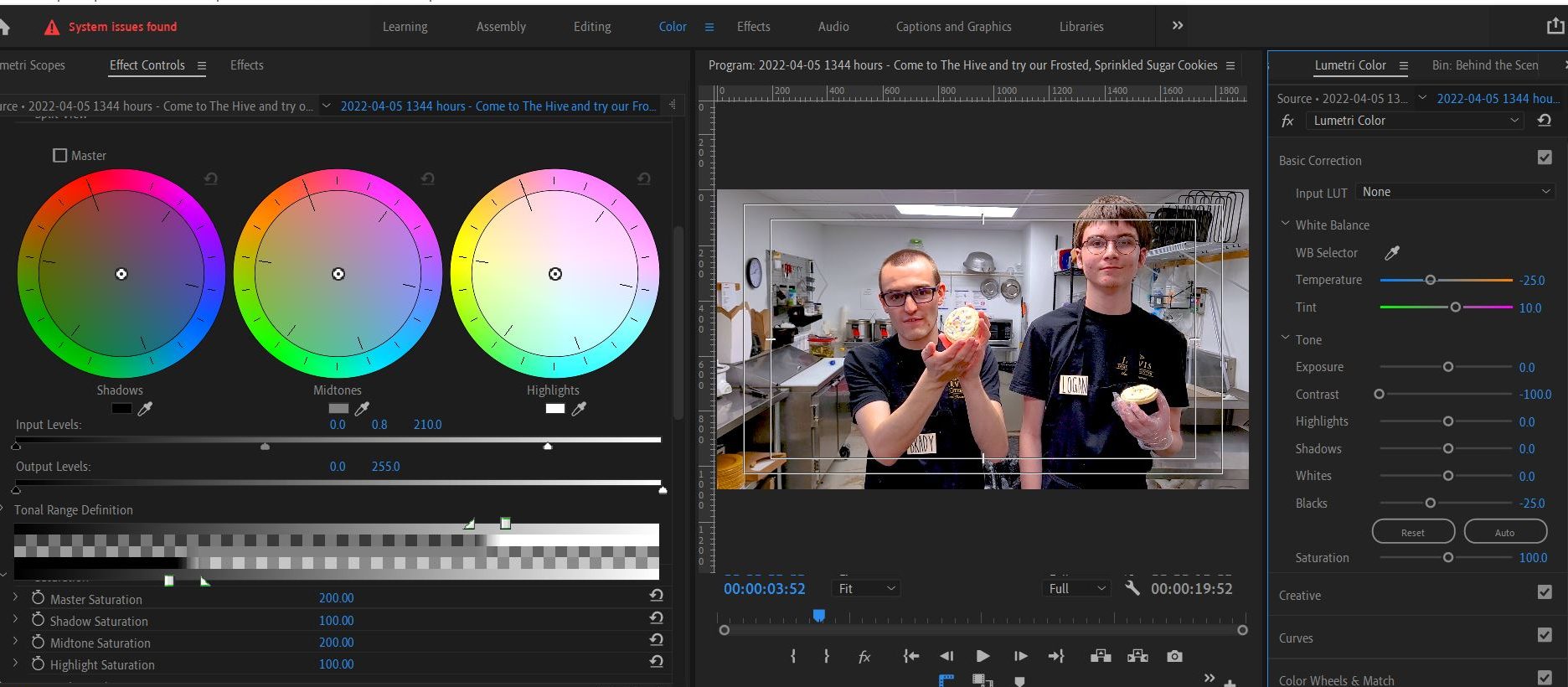Toggle Shadow Saturation stopwatch animation
This screenshot has width=1568, height=687.
(x=38, y=619)
